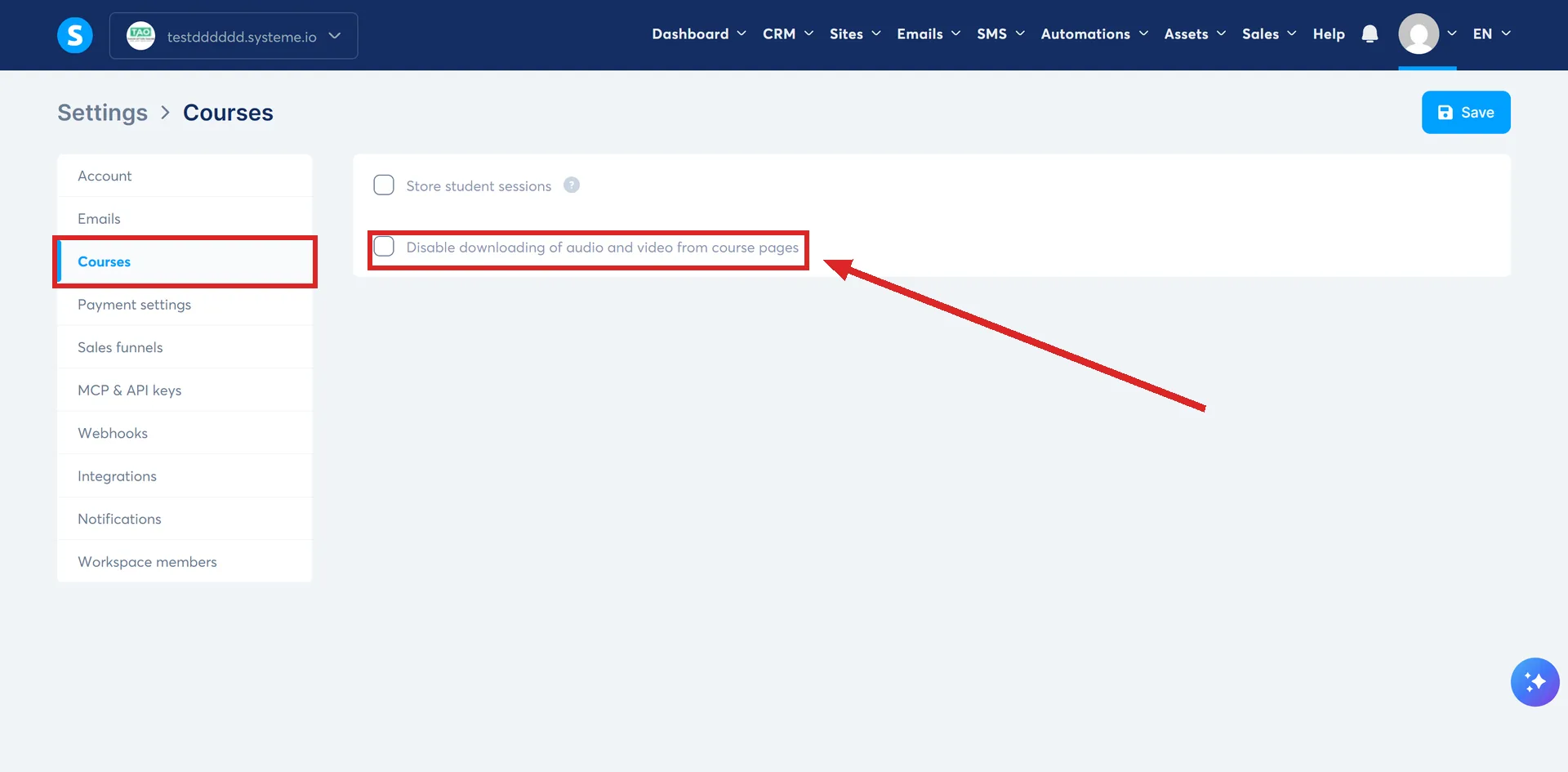Click the Courses breadcrumb heading
Screen dimensions: 1568x772
click(x=228, y=113)
